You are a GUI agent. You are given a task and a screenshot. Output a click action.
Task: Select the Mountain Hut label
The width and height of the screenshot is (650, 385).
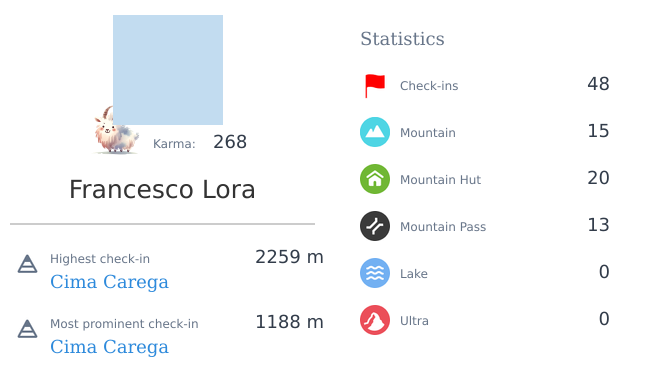tap(440, 180)
